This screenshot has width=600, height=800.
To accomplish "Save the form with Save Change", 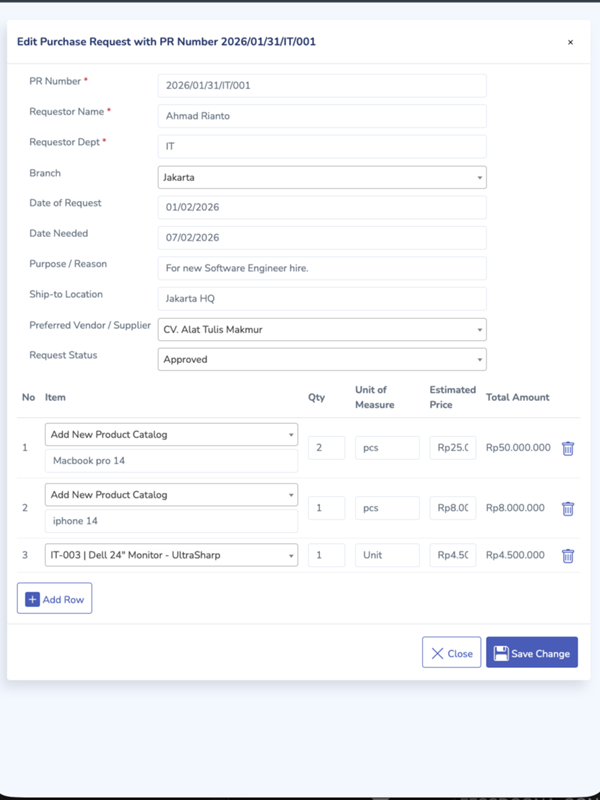I will pyautogui.click(x=532, y=652).
